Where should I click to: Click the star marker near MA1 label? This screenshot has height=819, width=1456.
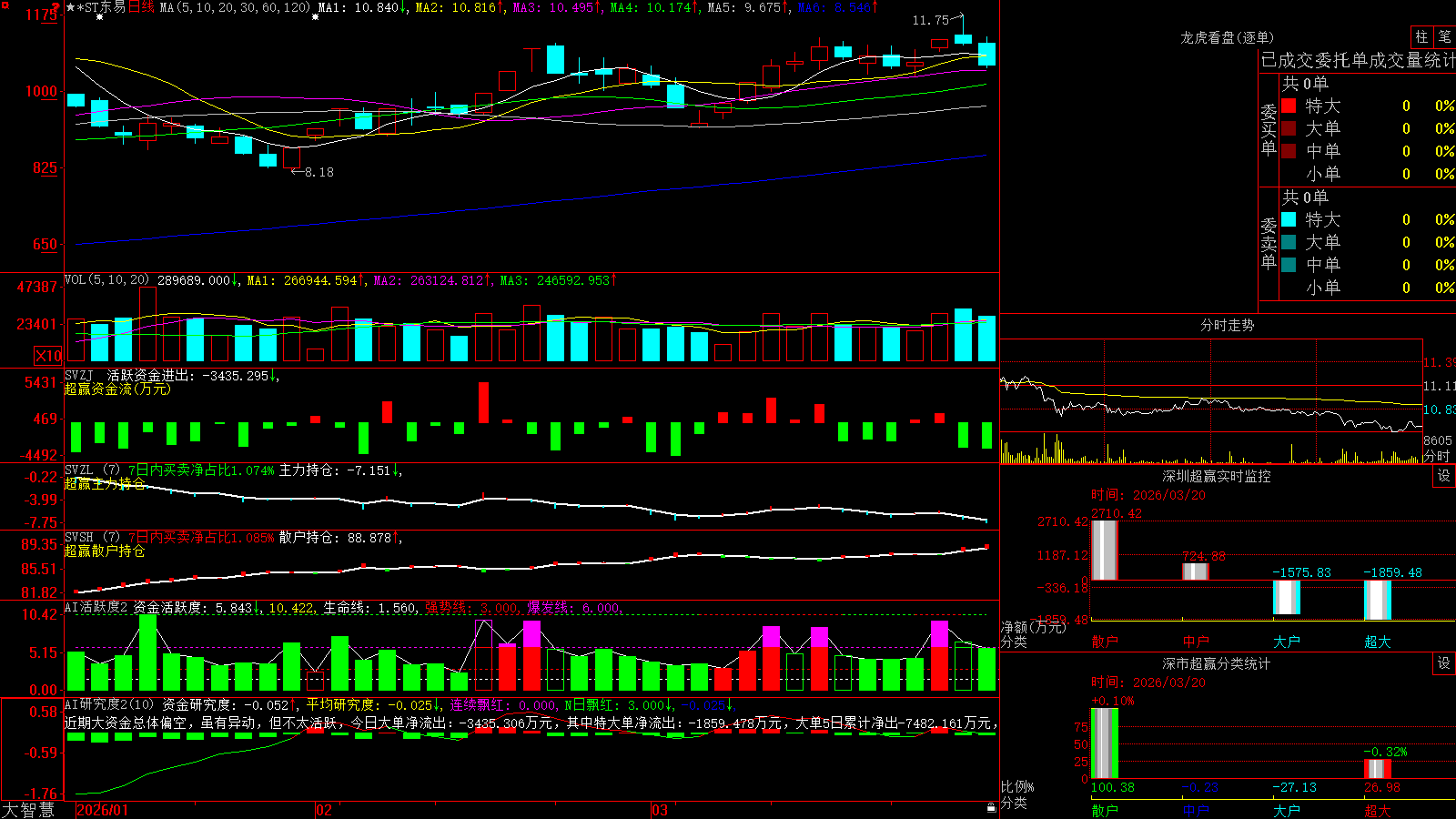pos(316,17)
